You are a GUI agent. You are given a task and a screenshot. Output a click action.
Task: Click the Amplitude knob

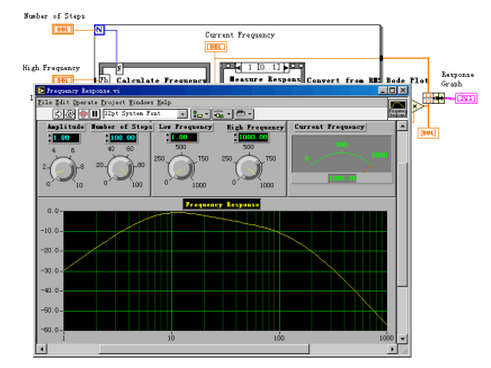coord(63,169)
